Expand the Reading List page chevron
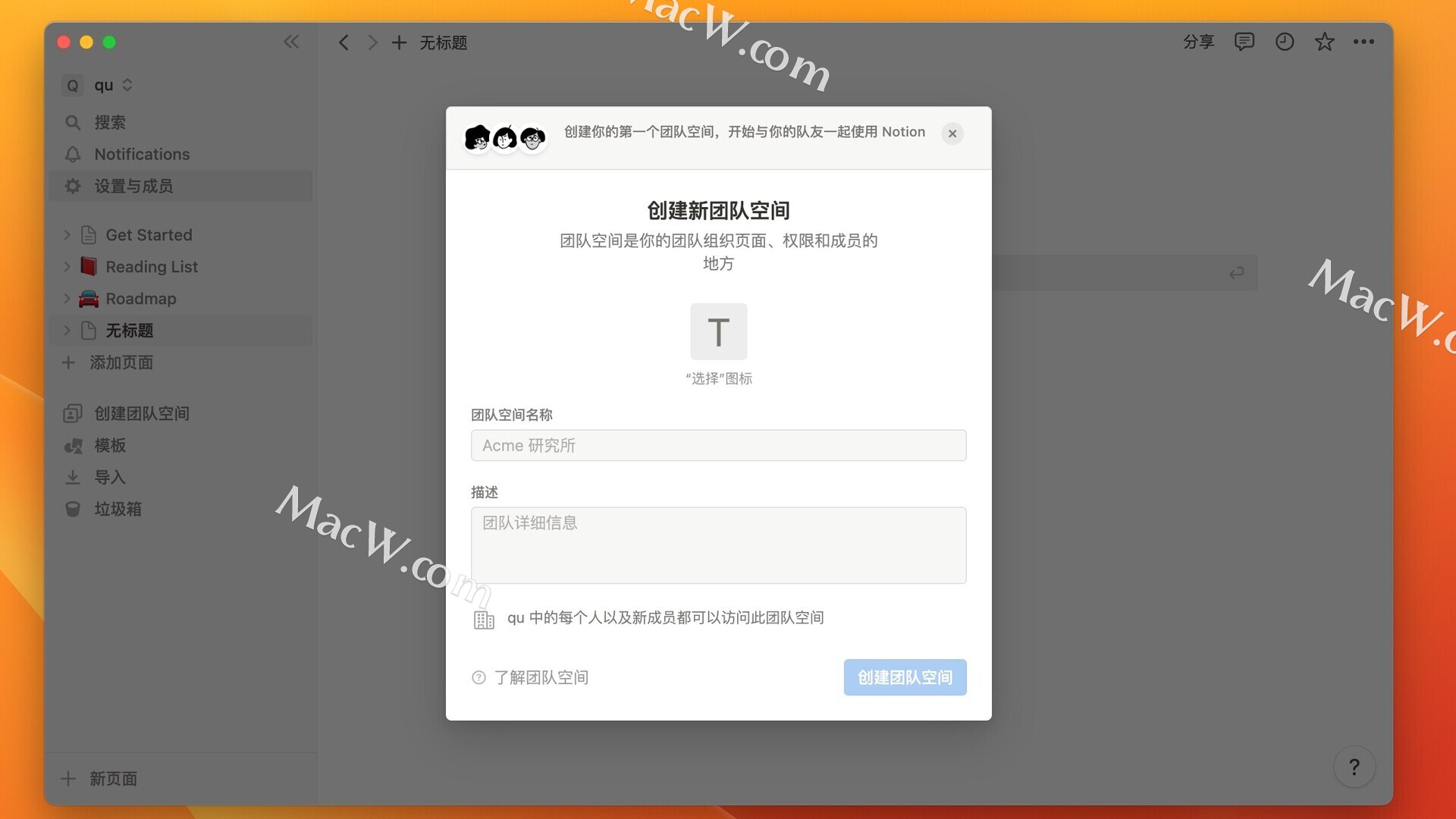This screenshot has width=1456, height=819. pos(67,267)
